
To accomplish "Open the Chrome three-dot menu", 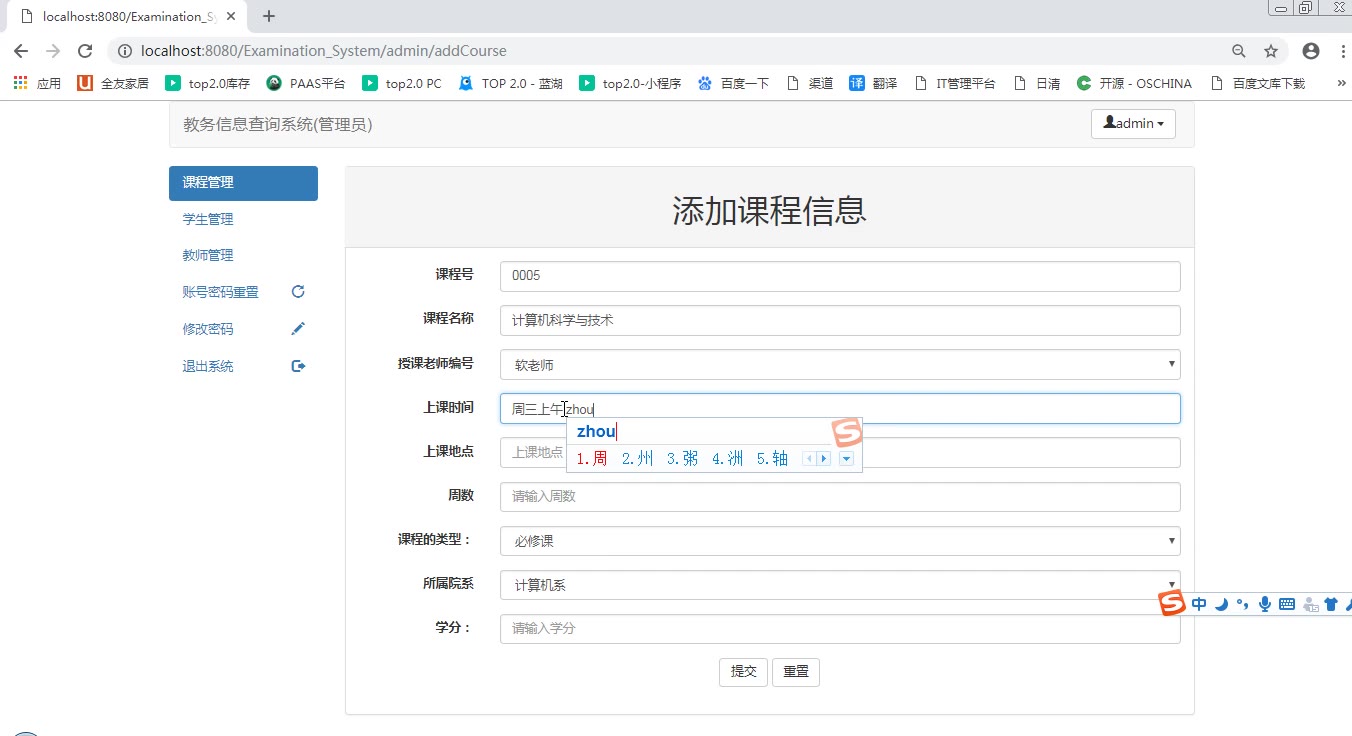I will pyautogui.click(x=1342, y=51).
